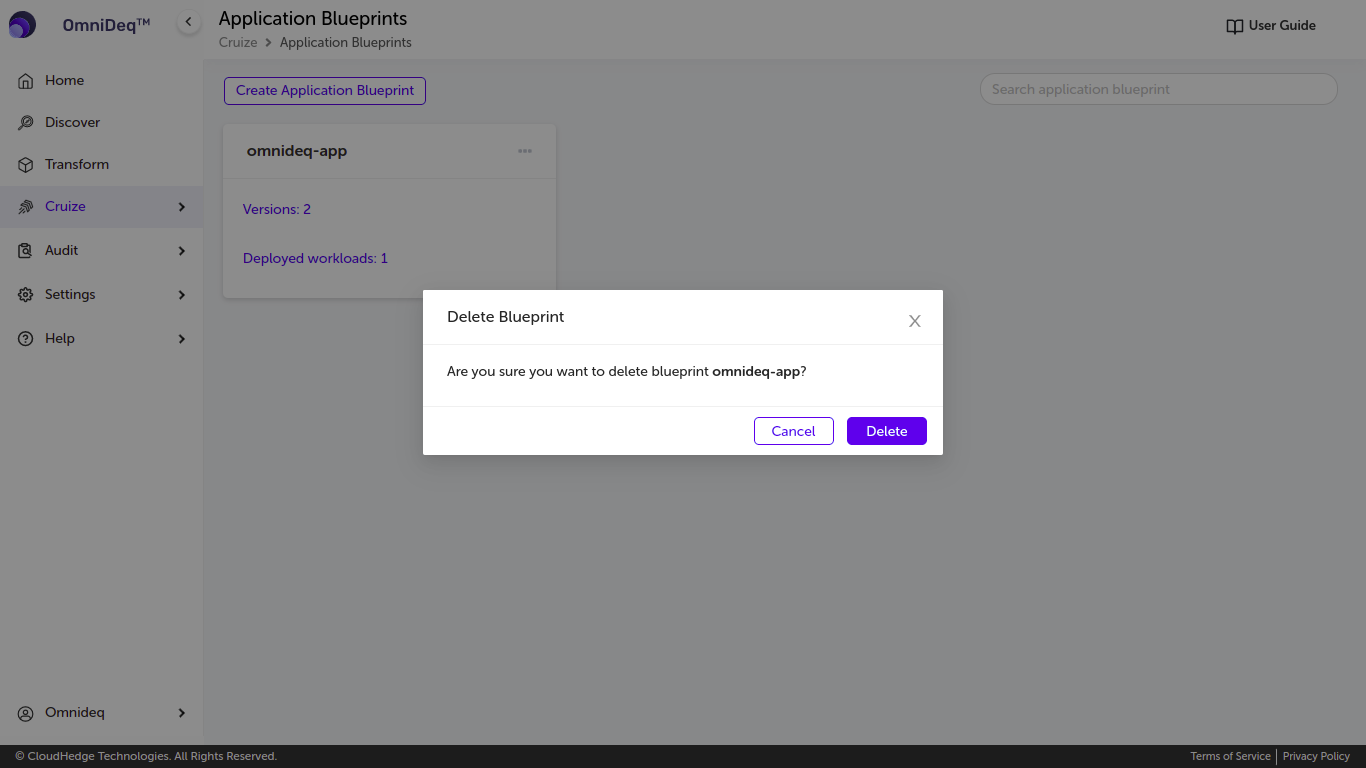The image size is (1366, 768).
Task: Click the CloudHedge Technologies copyright text
Action: [x=146, y=756]
